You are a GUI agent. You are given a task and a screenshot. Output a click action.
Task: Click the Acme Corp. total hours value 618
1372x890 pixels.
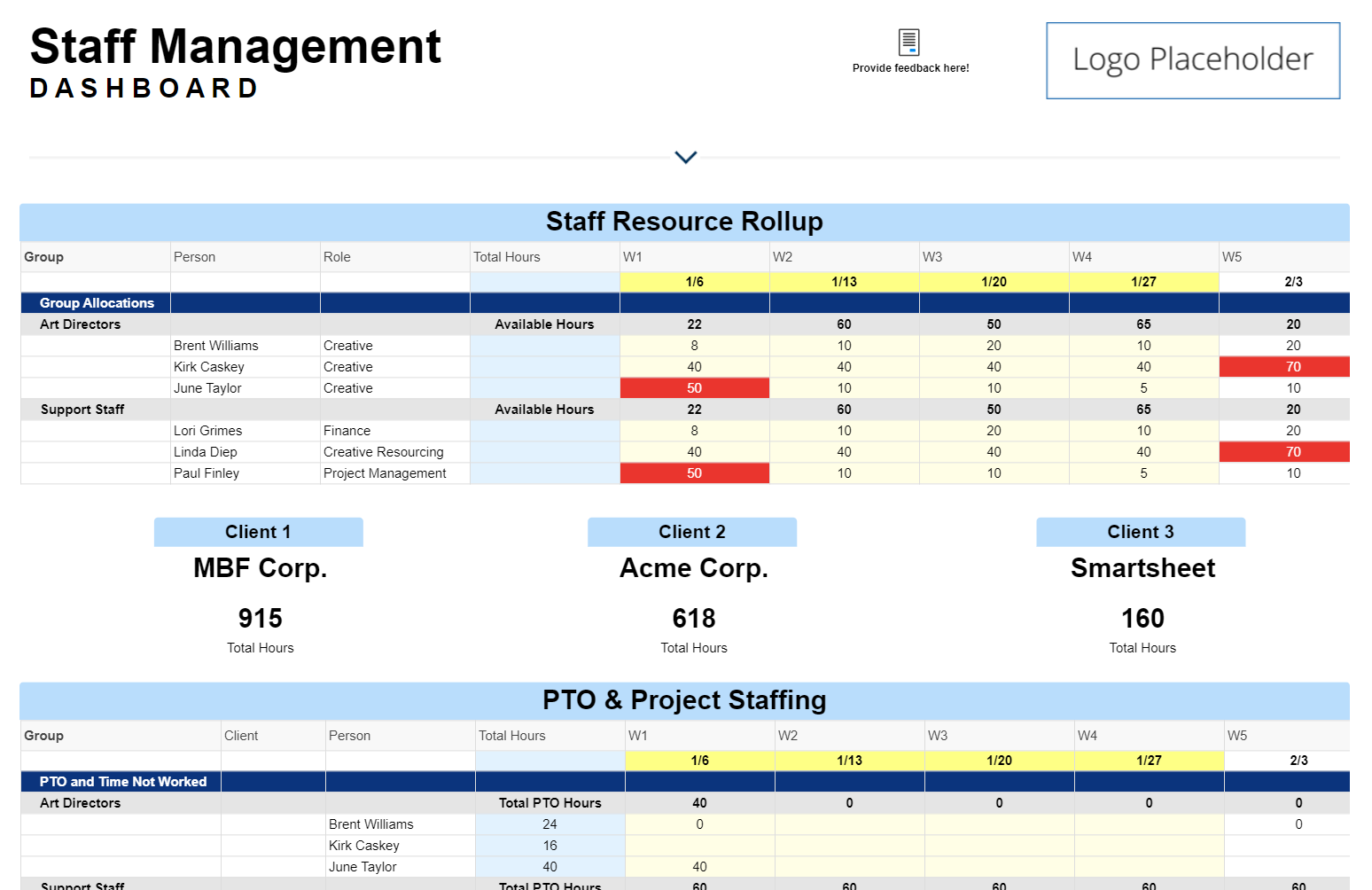[693, 618]
